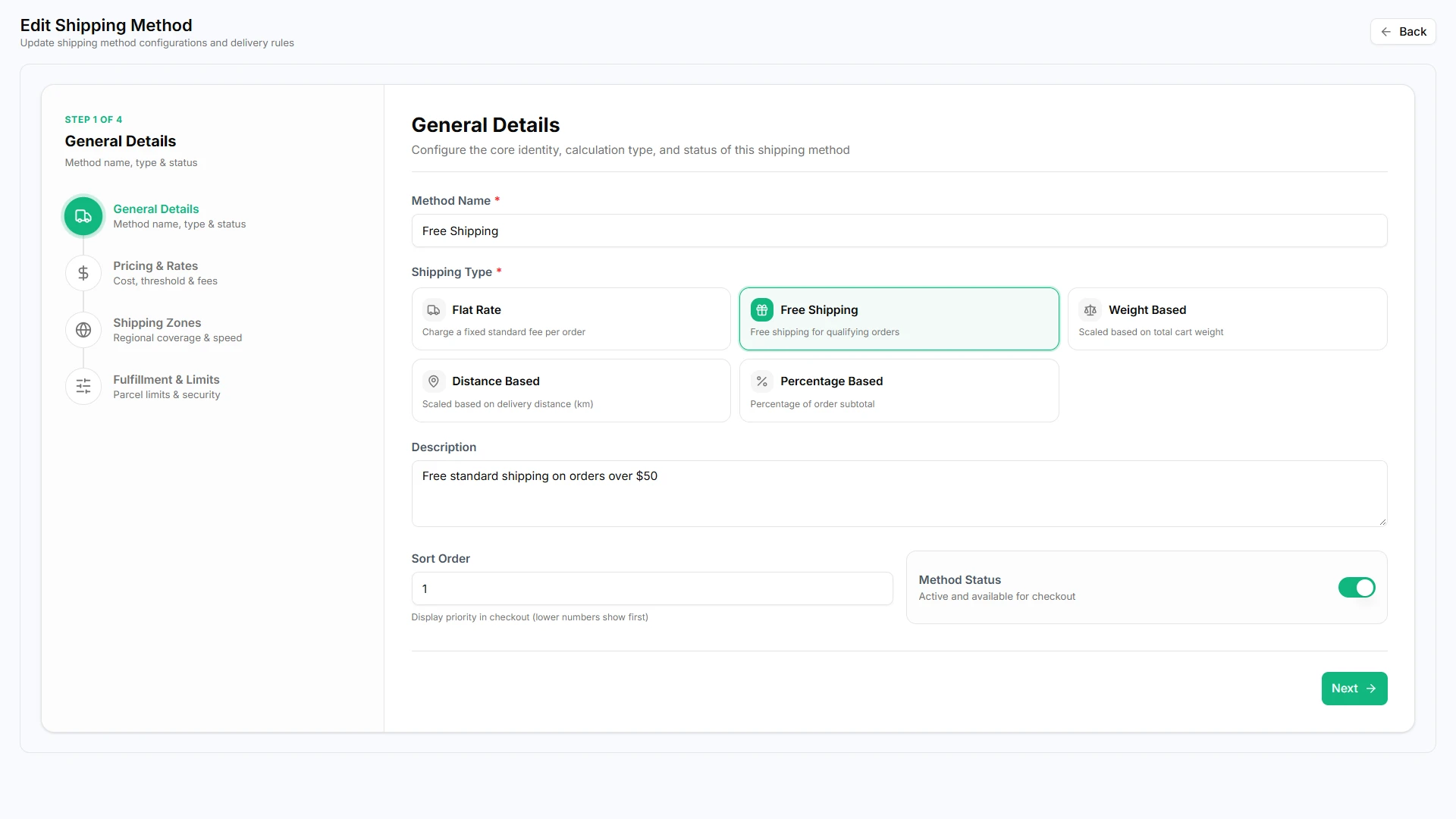Choose the Percentage Based shipping type
Image resolution: width=1456 pixels, height=819 pixels.
pyautogui.click(x=899, y=391)
